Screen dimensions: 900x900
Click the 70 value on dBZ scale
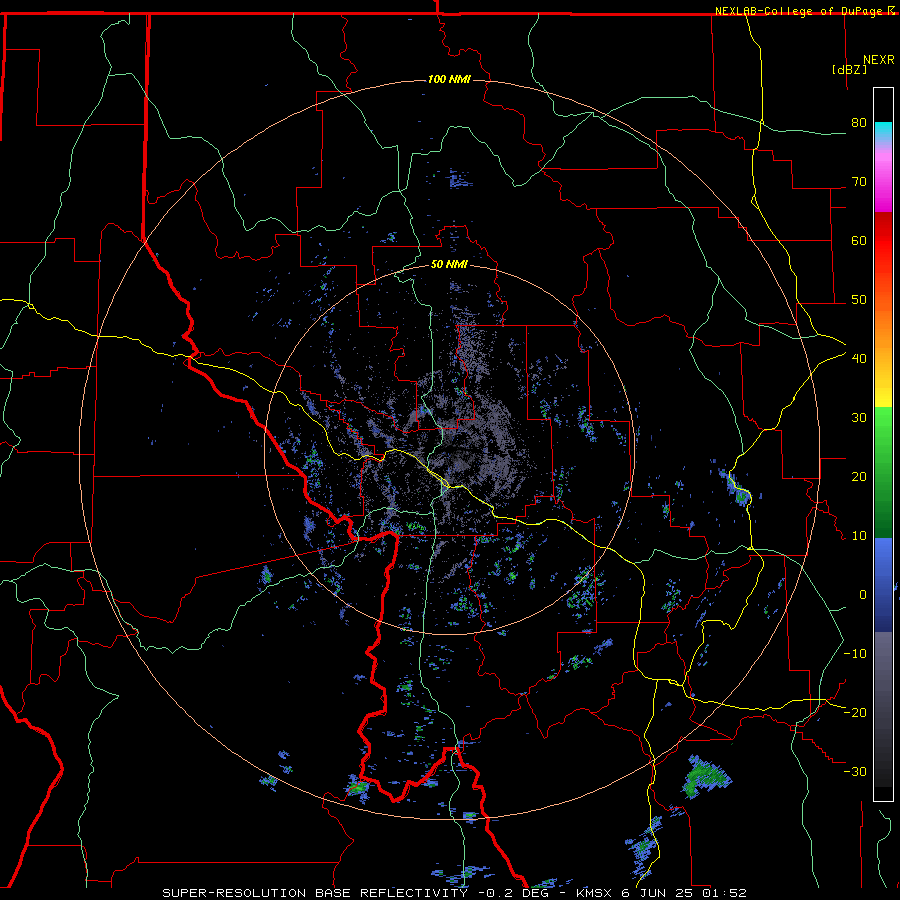point(859,182)
